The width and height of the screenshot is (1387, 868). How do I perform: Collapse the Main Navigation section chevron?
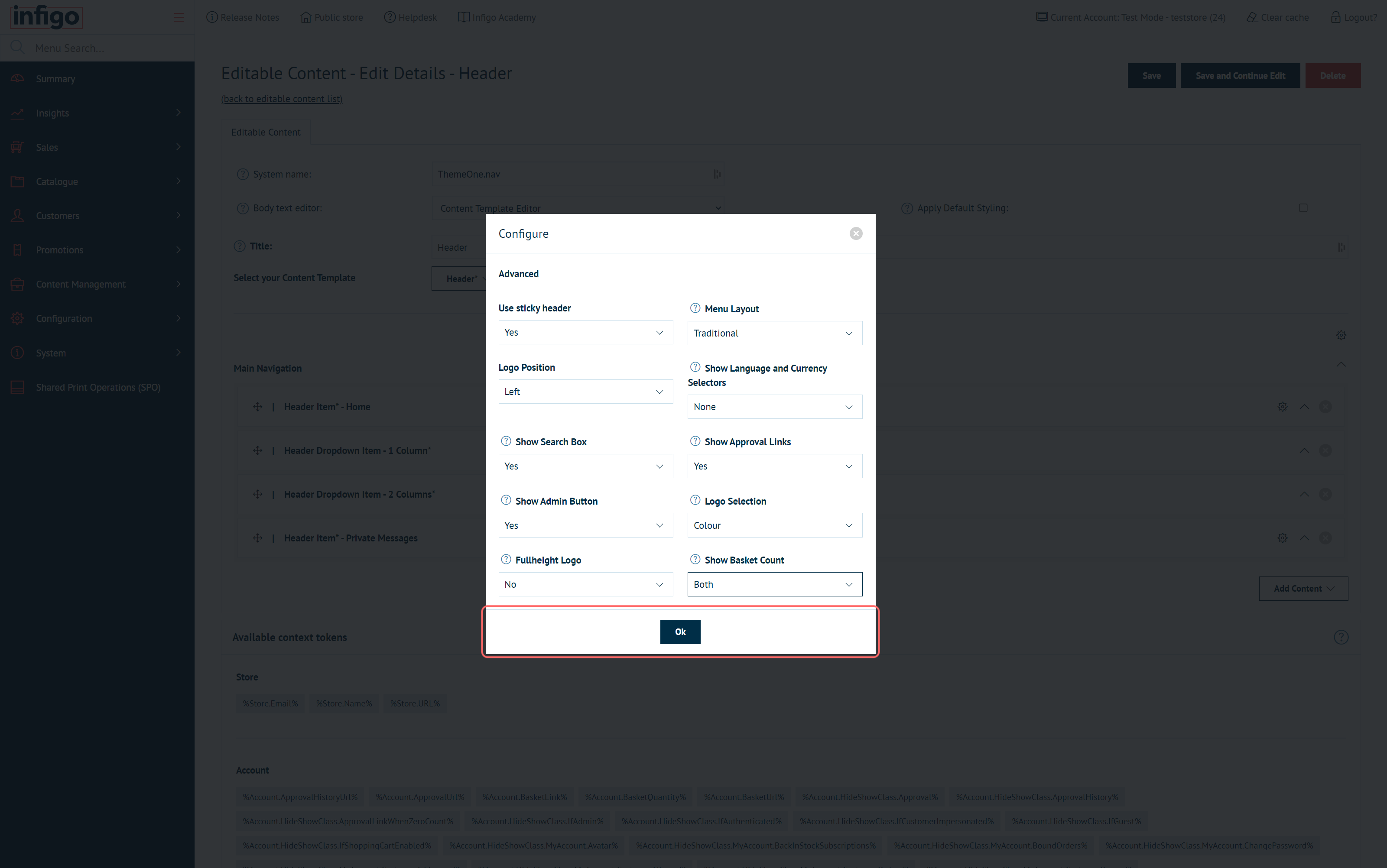(1341, 364)
